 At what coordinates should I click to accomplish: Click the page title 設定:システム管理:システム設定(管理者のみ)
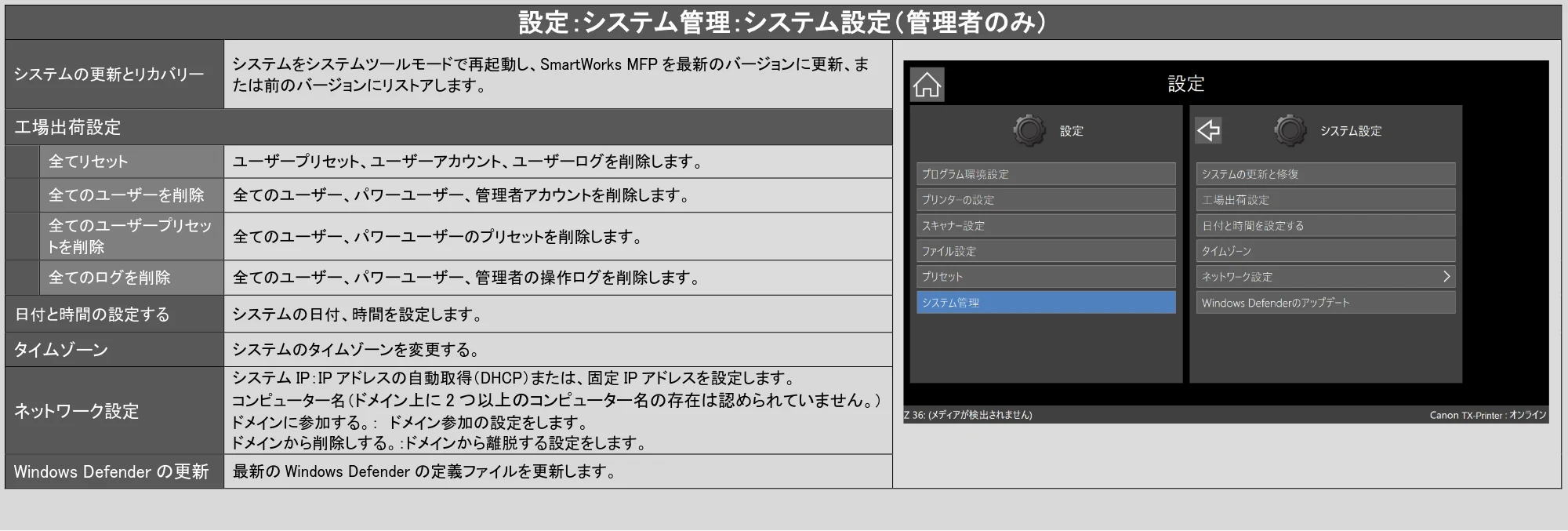(x=782, y=22)
